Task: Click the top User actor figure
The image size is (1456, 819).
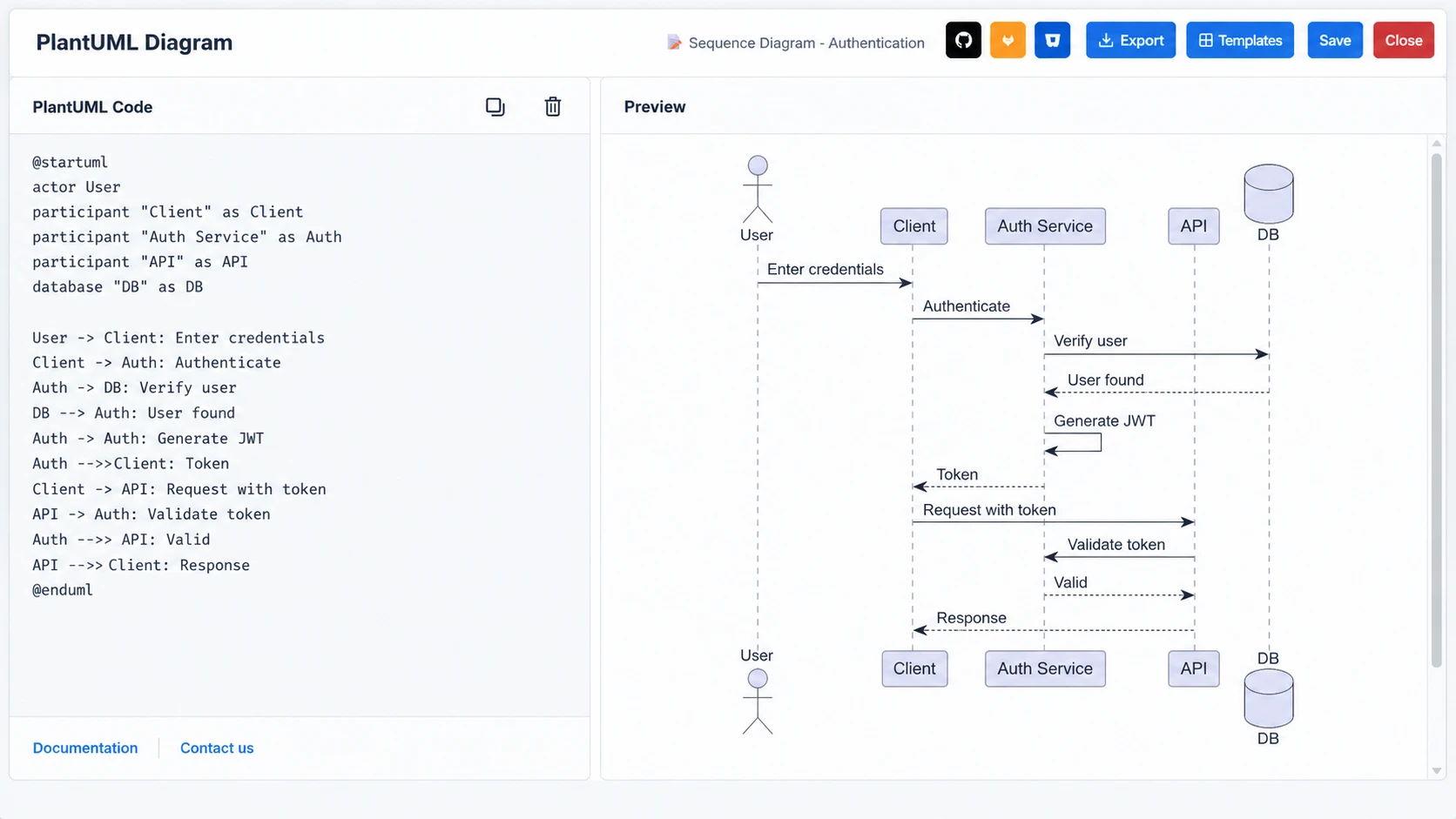Action: pos(758,189)
